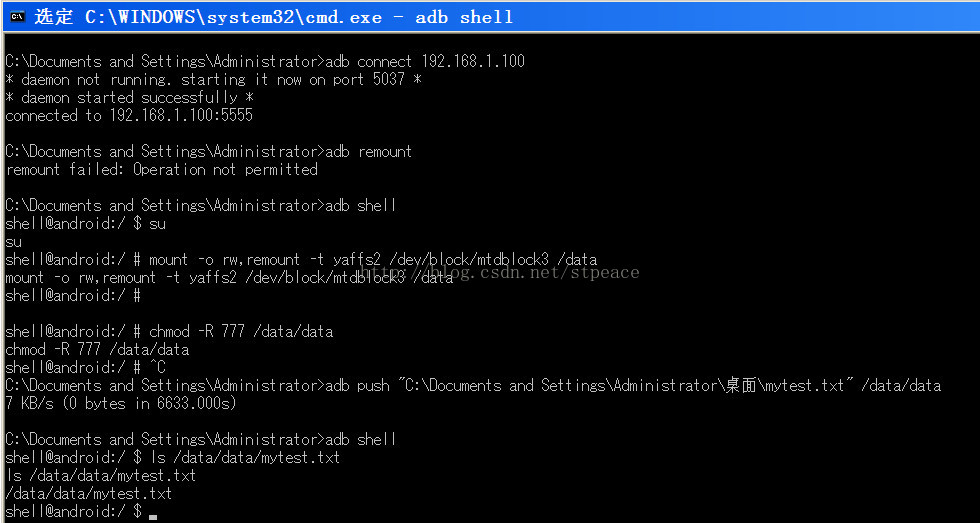Click the '7 KB/s (0 bytes in 6633.000s)' output

click(120, 404)
